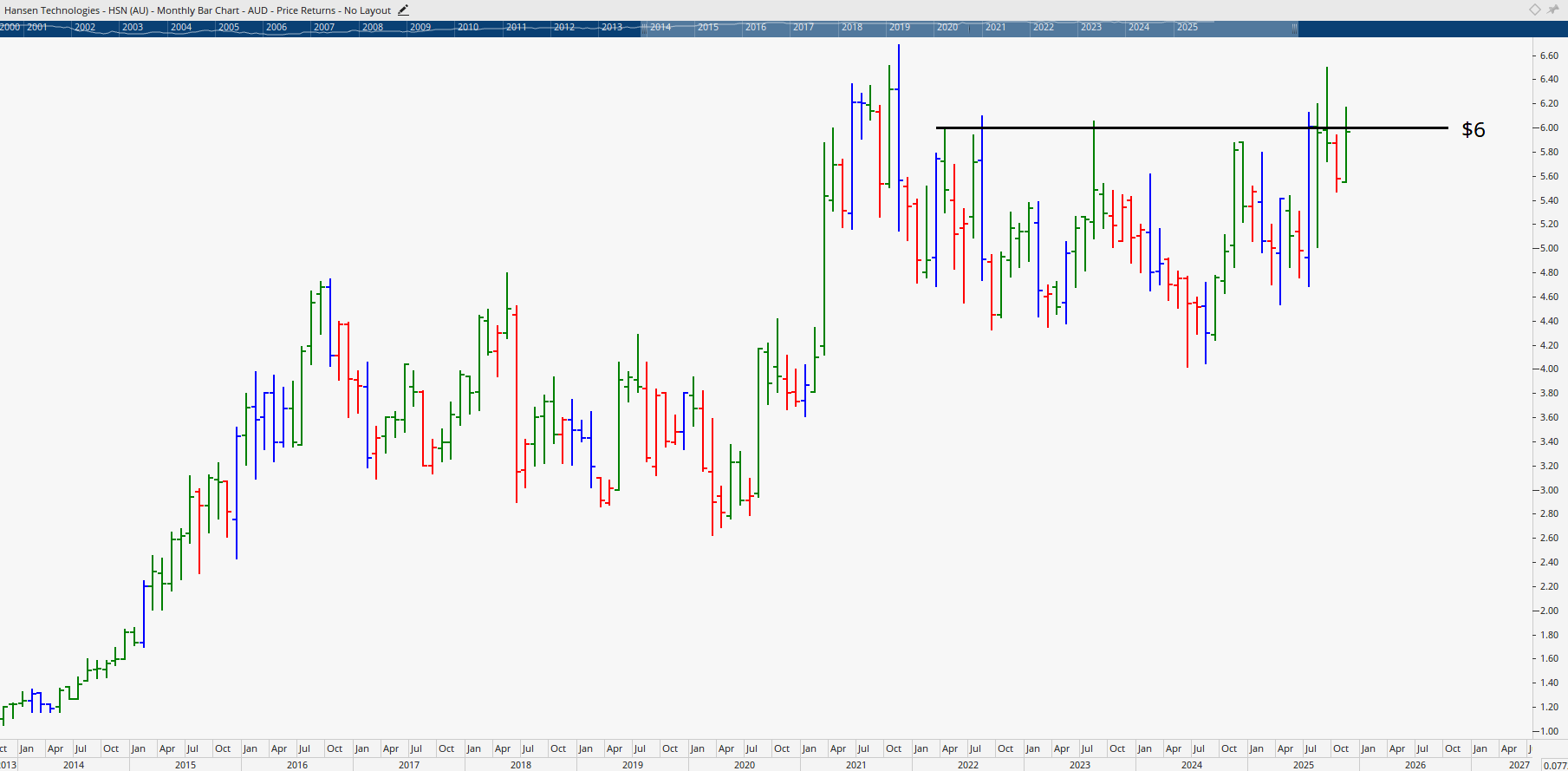The width and height of the screenshot is (1568, 771).
Task: Click the 5.00 price axis label
Action: tap(1549, 248)
